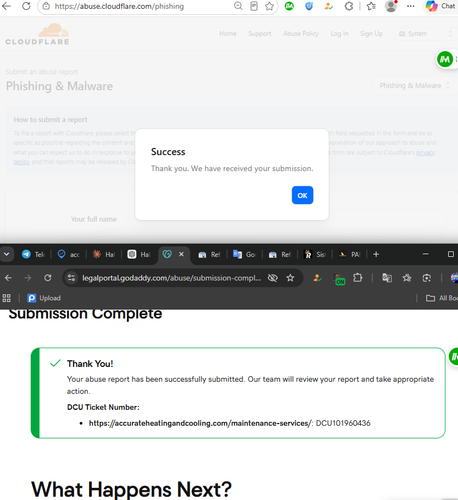Open the Chrome tab search chevron

(x=6, y=254)
